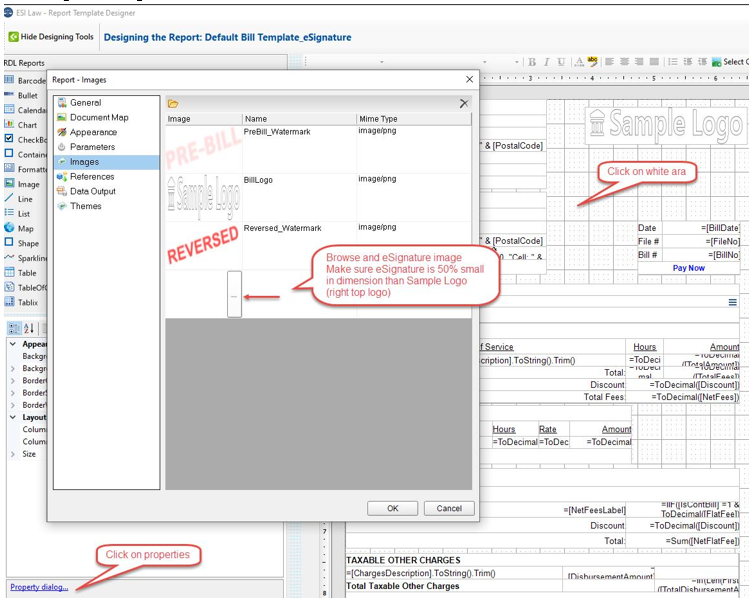Click the Sample Logo image in report
The height and width of the screenshot is (603, 749).
(x=665, y=125)
